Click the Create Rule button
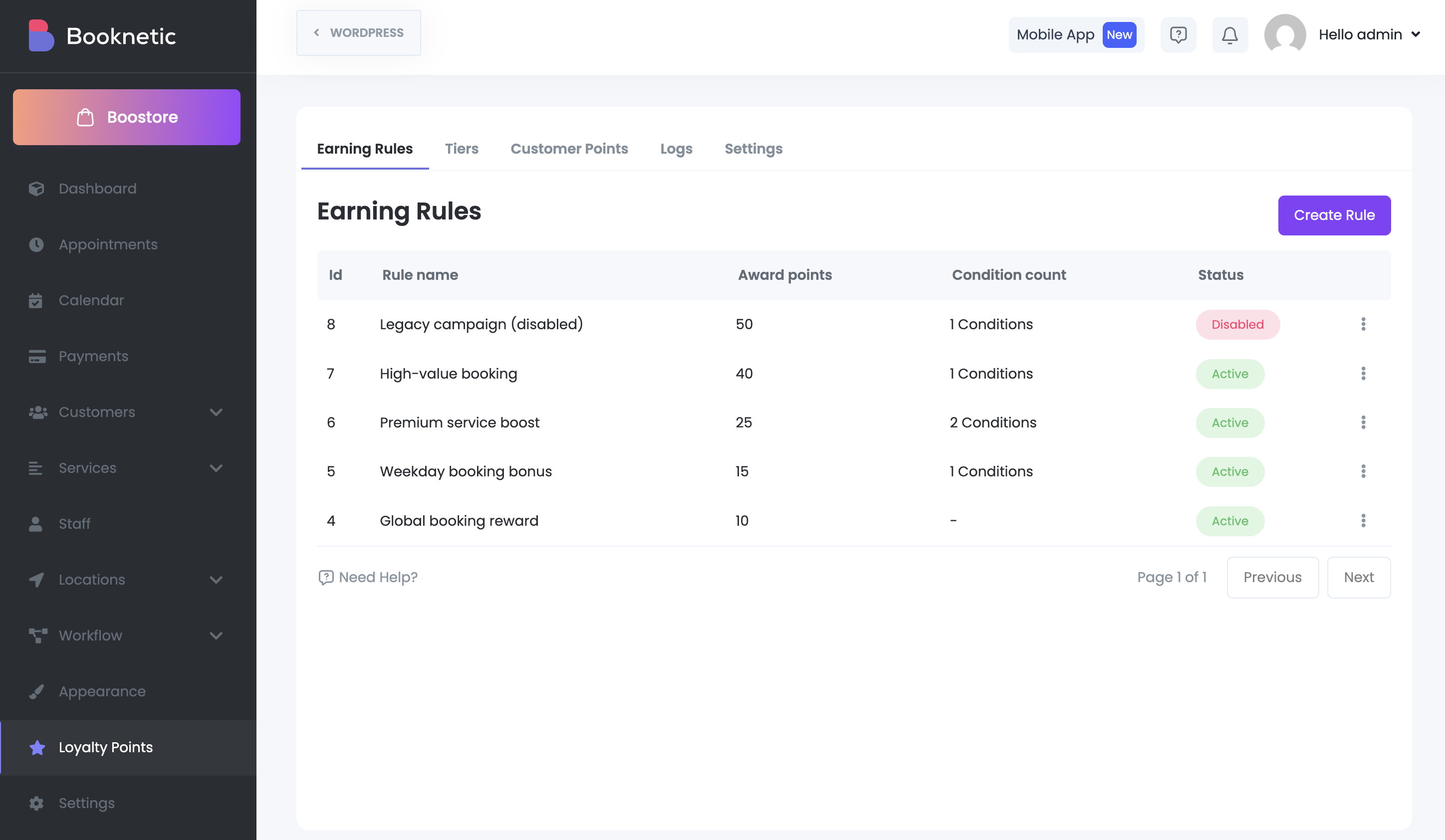1445x840 pixels. 1334,215
